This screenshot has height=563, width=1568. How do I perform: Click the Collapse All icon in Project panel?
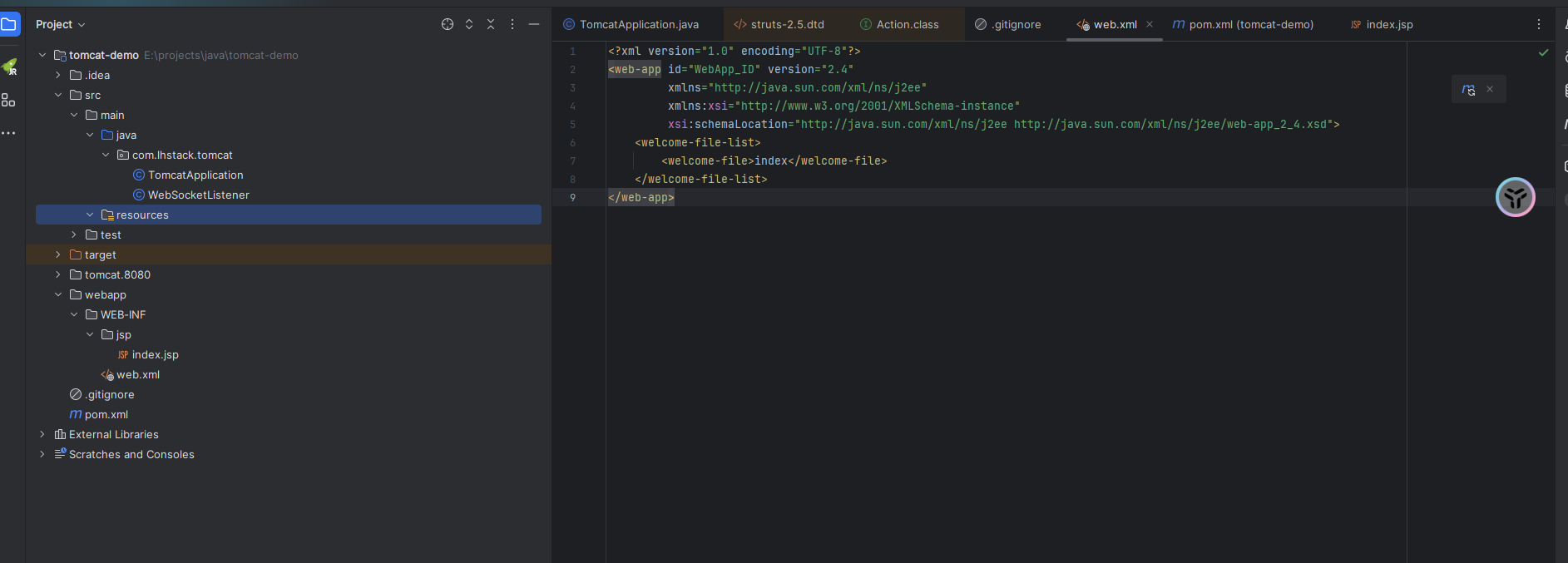tap(491, 24)
